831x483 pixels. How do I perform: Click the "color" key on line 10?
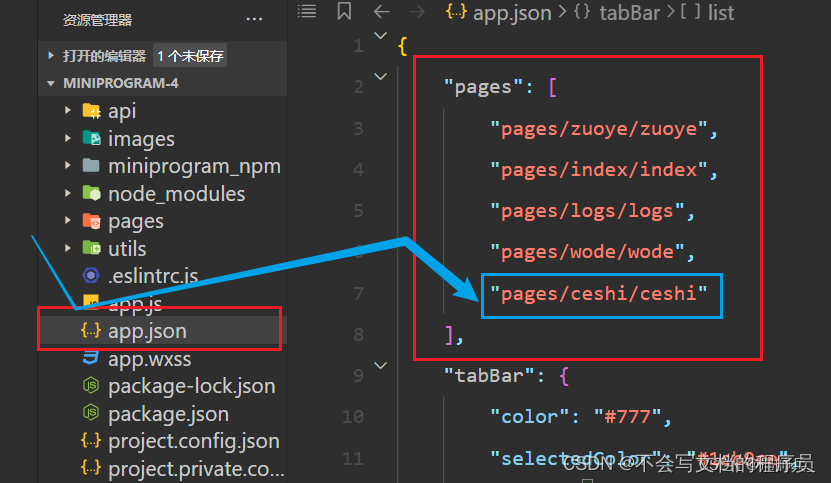(529, 417)
